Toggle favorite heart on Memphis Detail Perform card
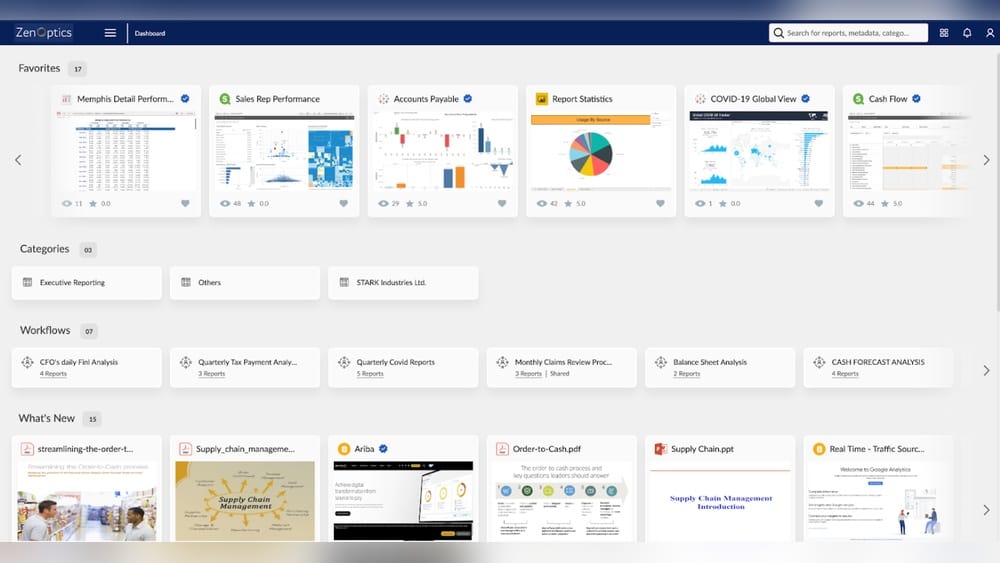The width and height of the screenshot is (1000, 563). (x=185, y=203)
